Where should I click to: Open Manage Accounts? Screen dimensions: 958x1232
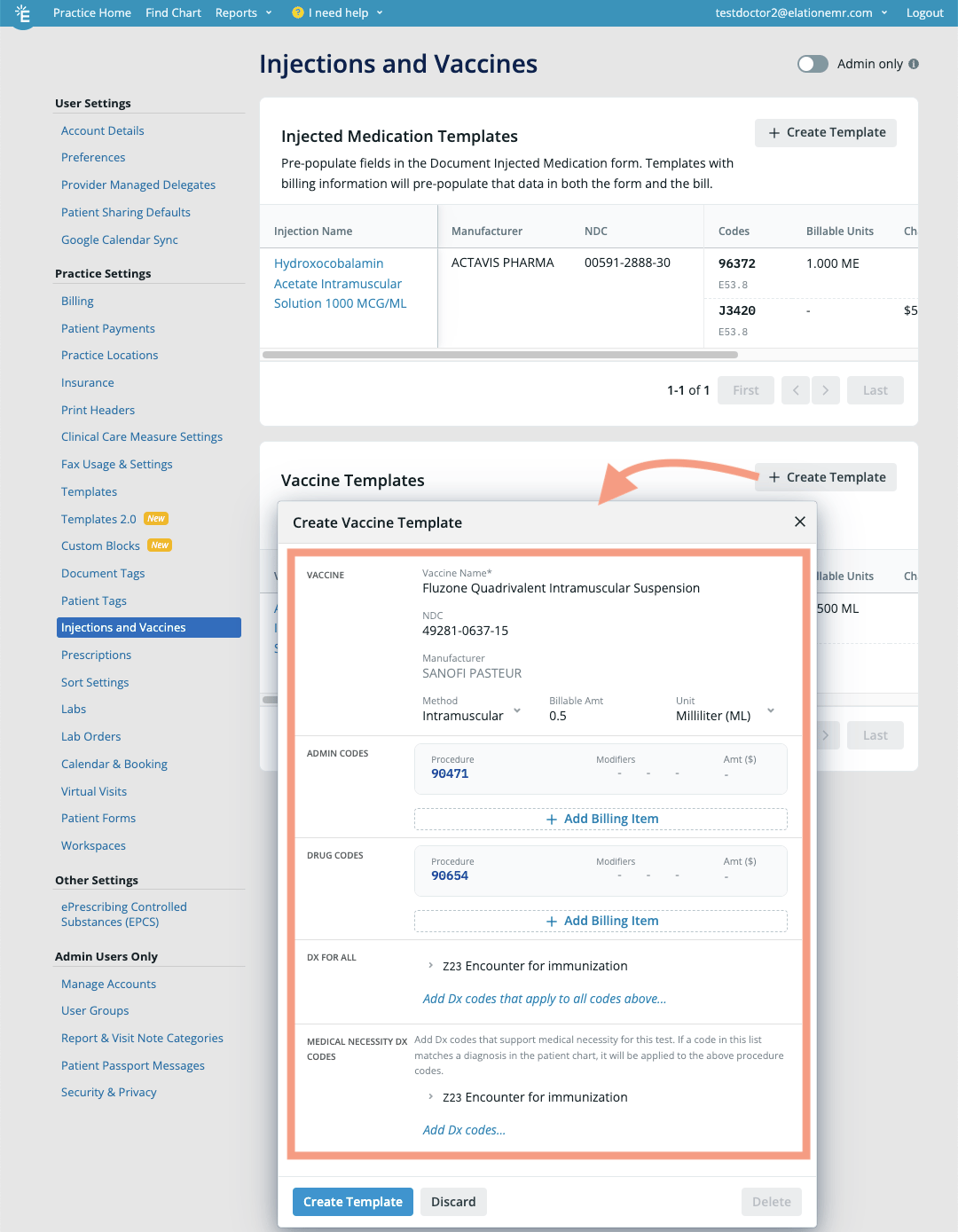[x=108, y=984]
